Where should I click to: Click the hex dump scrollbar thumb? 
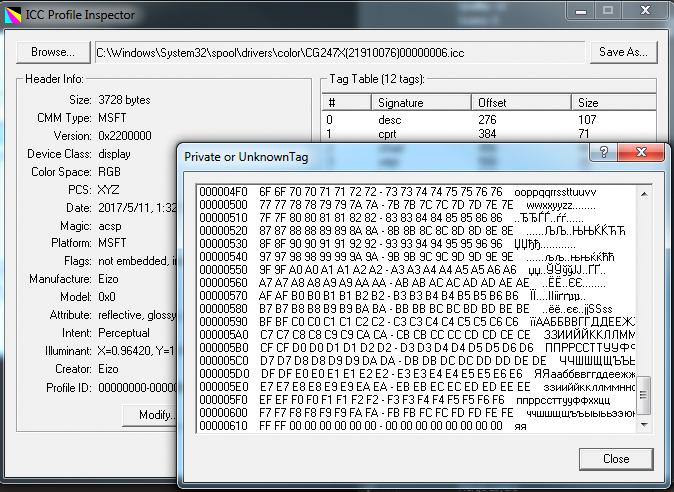click(643, 394)
